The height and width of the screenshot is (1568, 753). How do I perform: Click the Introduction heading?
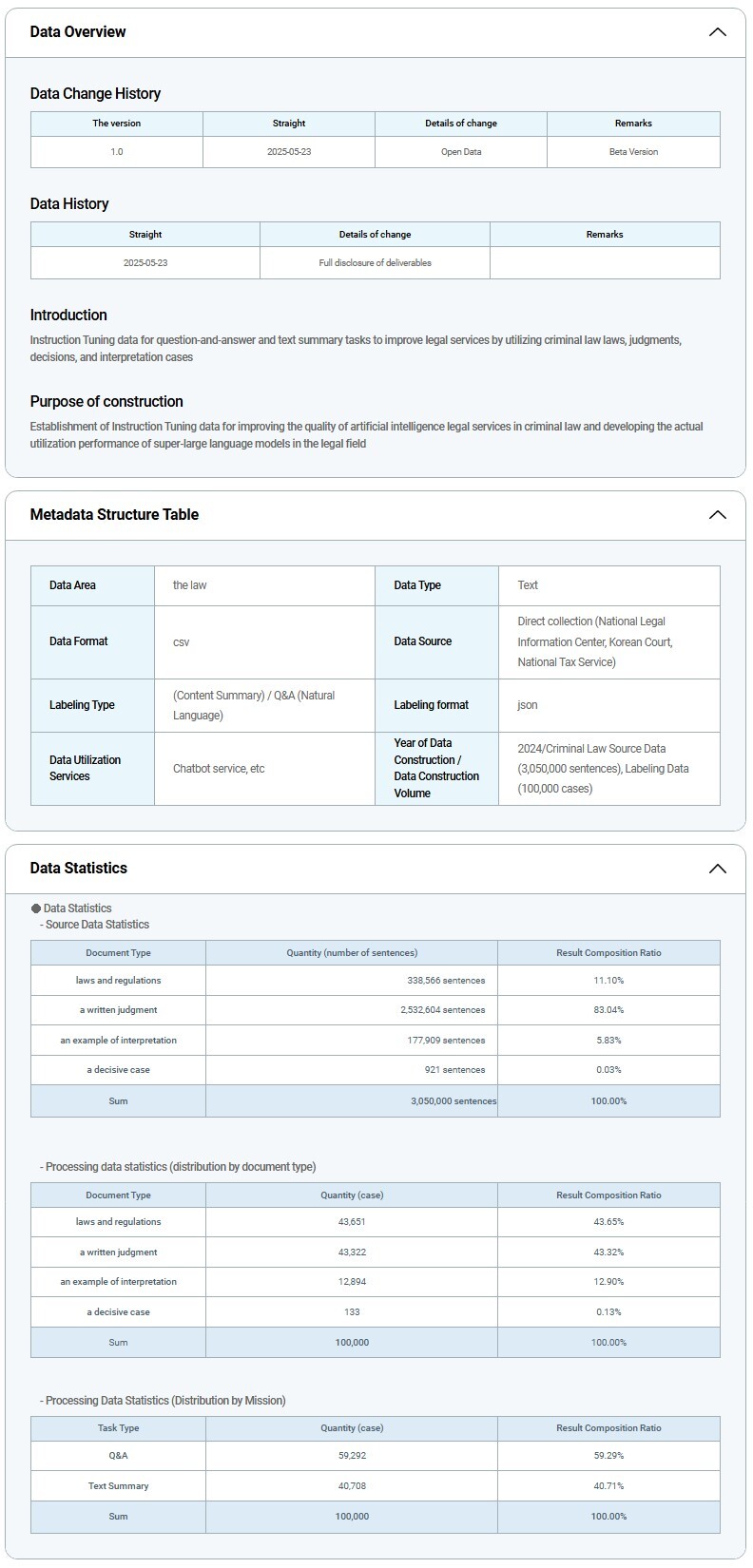point(68,316)
